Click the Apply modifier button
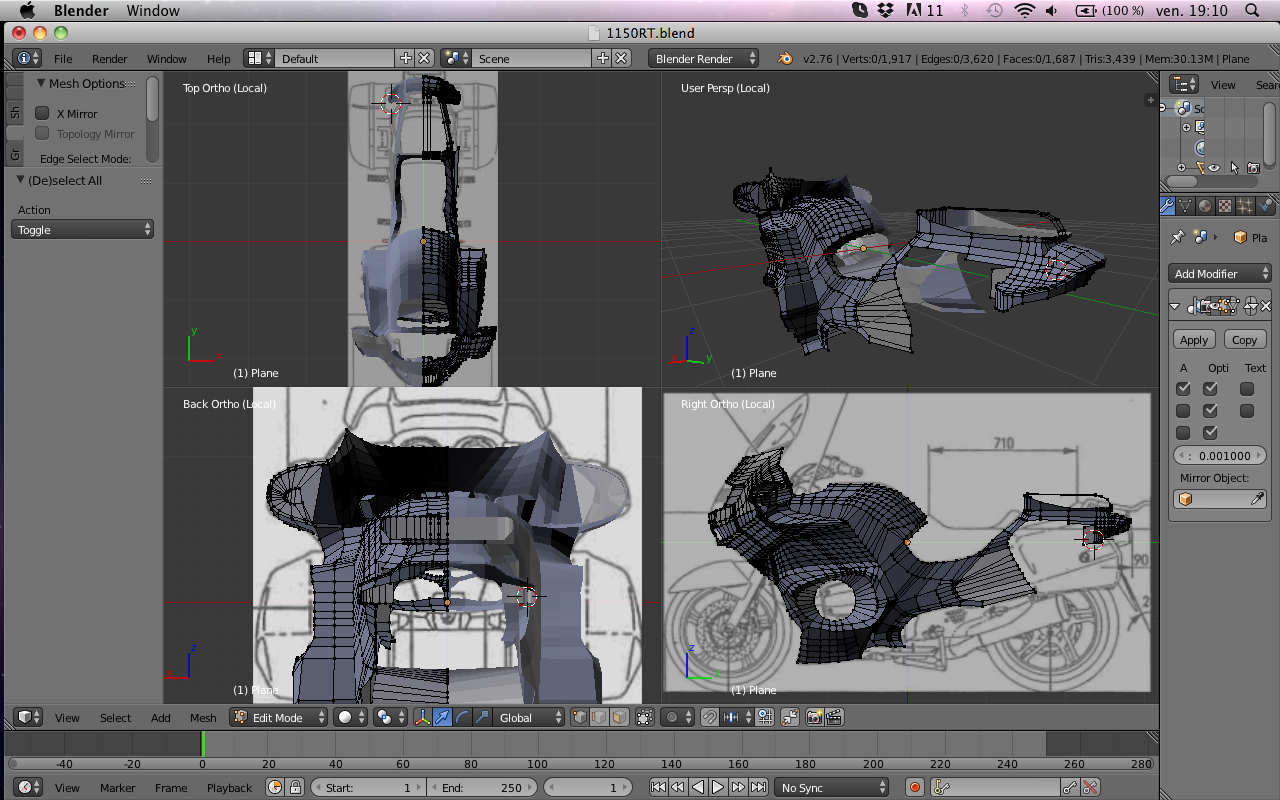 click(1194, 340)
